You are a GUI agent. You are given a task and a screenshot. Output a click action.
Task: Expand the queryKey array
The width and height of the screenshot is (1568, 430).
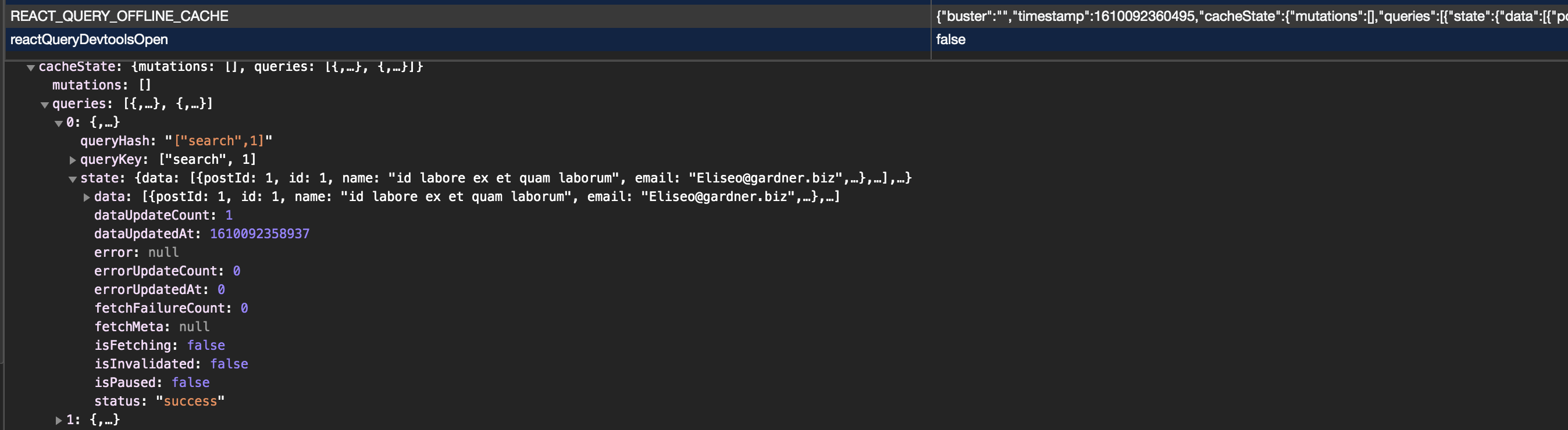pyautogui.click(x=73, y=159)
